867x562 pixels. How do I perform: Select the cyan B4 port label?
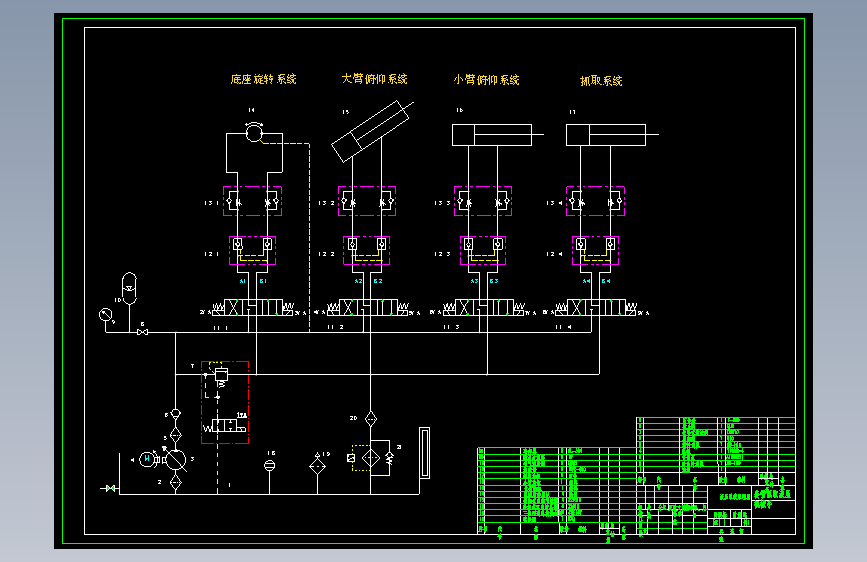click(x=607, y=281)
